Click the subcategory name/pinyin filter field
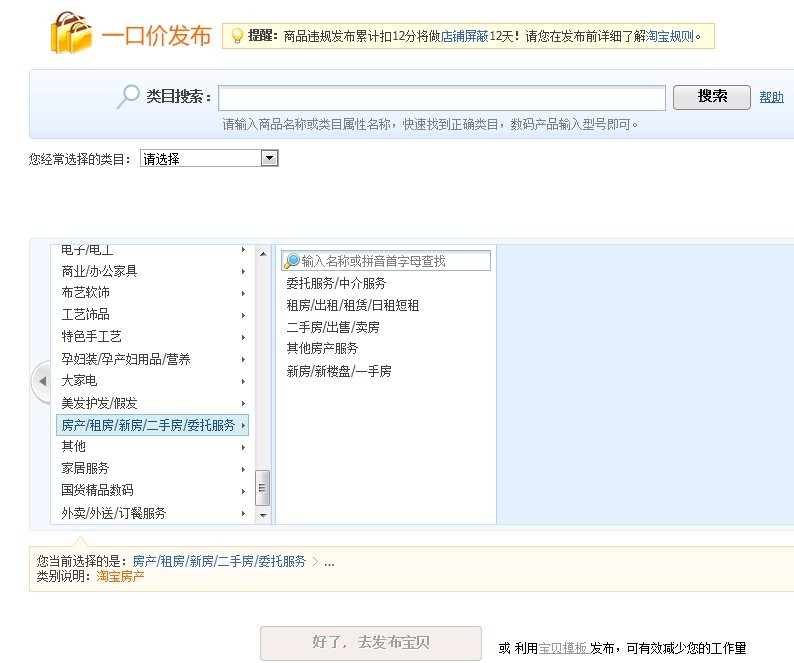Screen dimensions: 794x663 386,261
